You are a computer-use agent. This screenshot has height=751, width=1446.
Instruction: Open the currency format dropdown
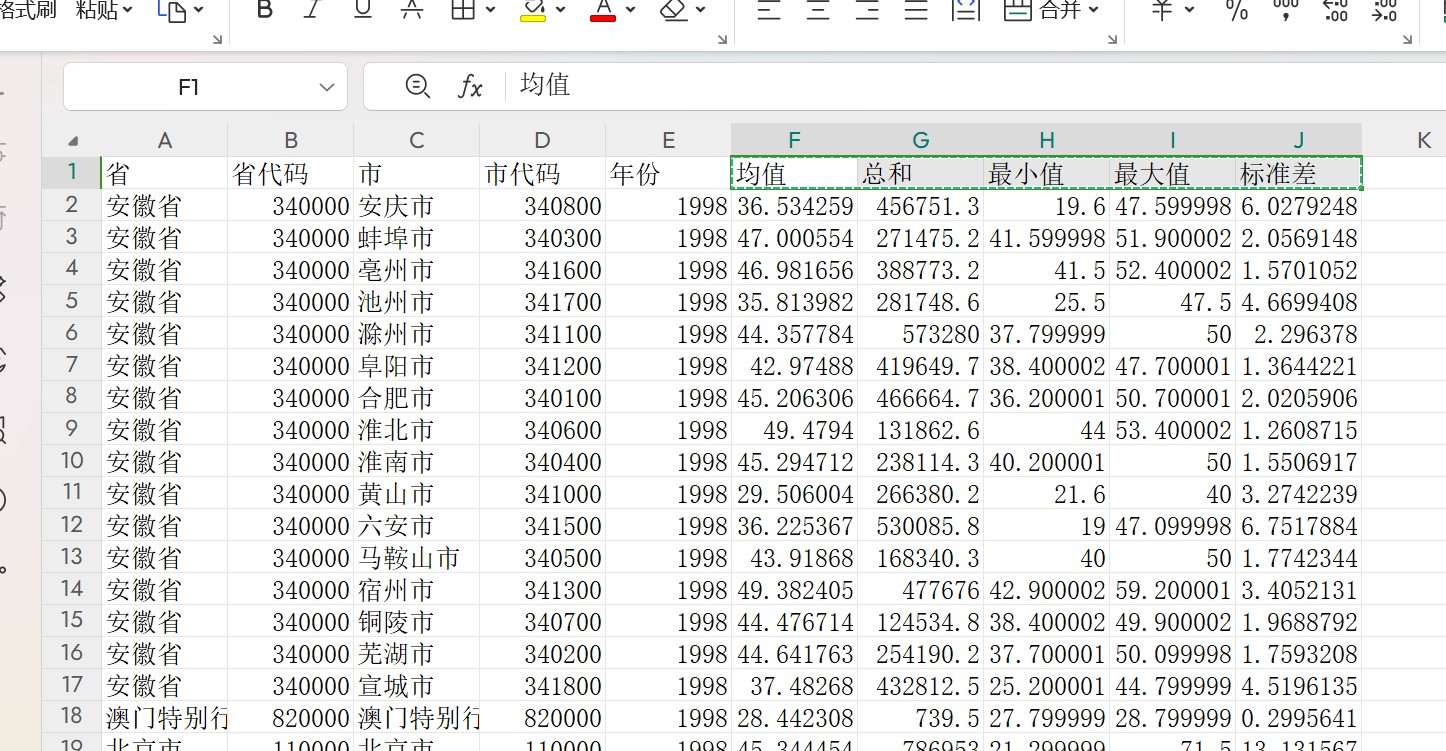coord(1189,10)
